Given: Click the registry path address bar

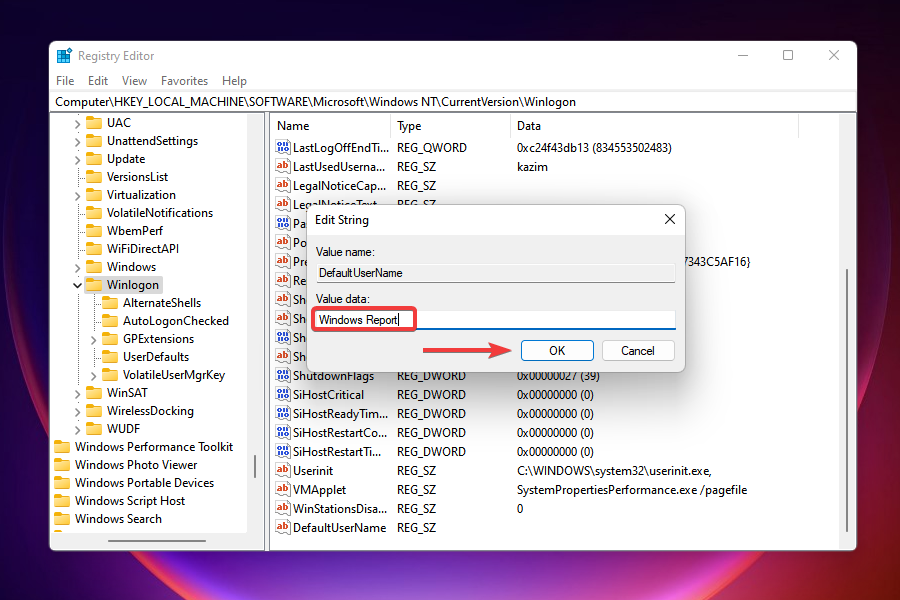Looking at the screenshot, I should [x=453, y=102].
